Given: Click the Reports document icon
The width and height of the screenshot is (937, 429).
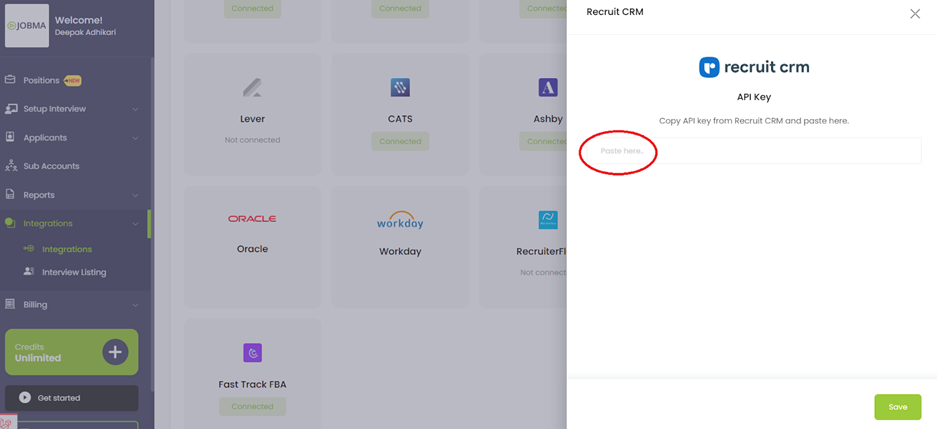Looking at the screenshot, I should tap(10, 195).
